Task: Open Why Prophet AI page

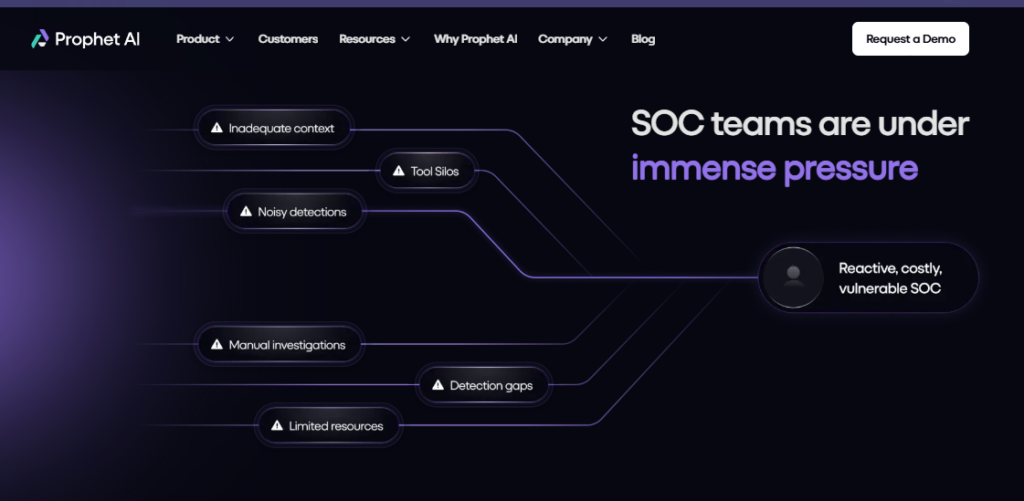Action: [475, 39]
